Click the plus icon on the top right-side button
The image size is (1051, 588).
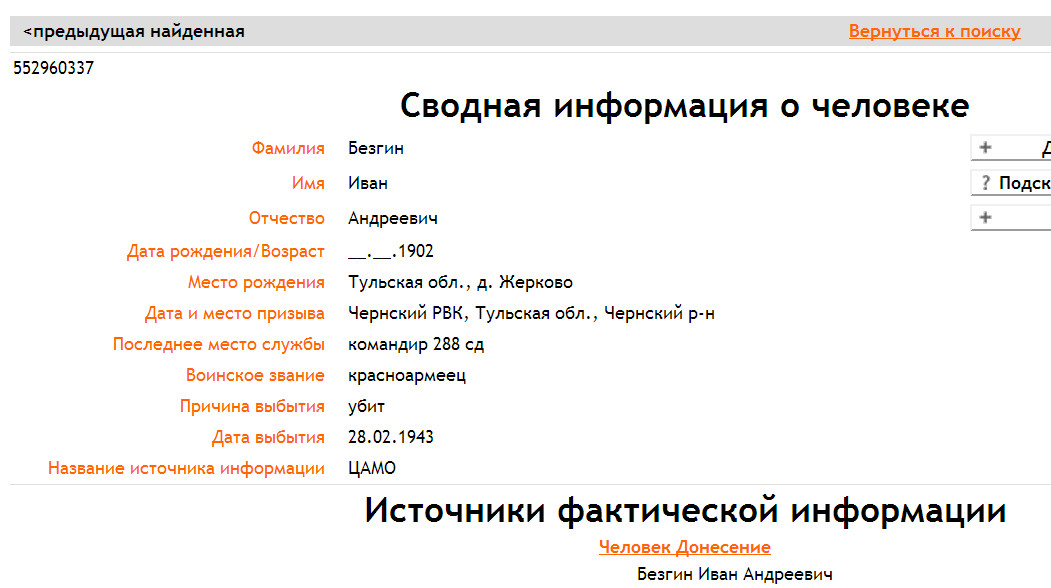coord(985,148)
